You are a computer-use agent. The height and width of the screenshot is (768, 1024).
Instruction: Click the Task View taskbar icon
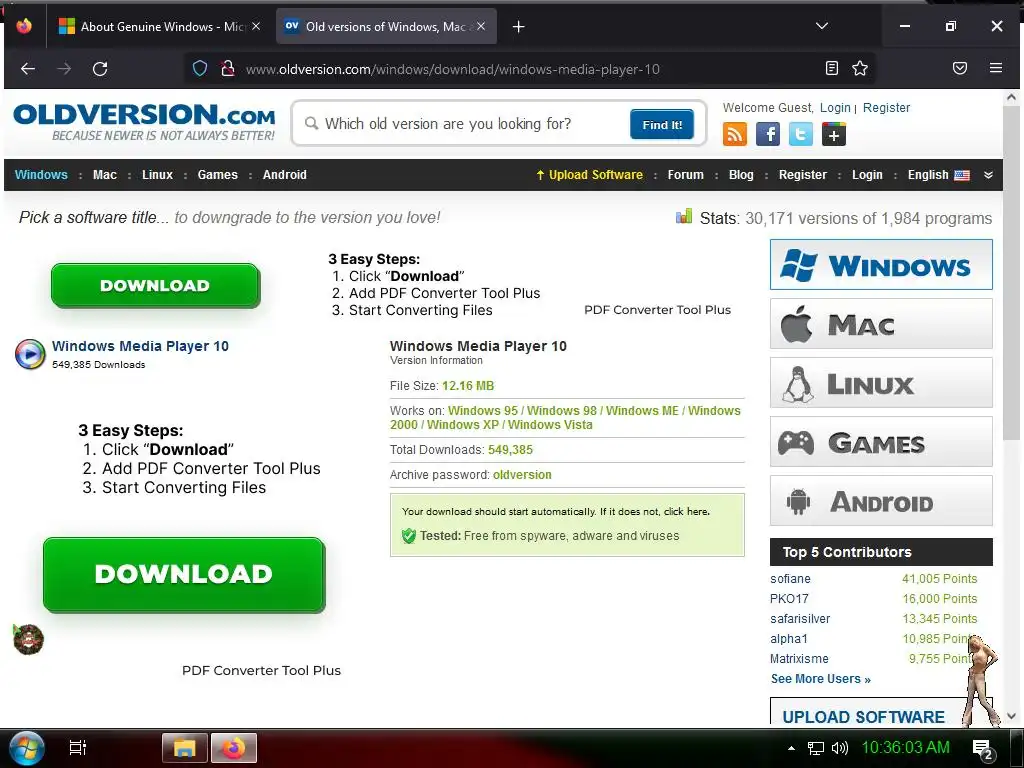tap(78, 748)
